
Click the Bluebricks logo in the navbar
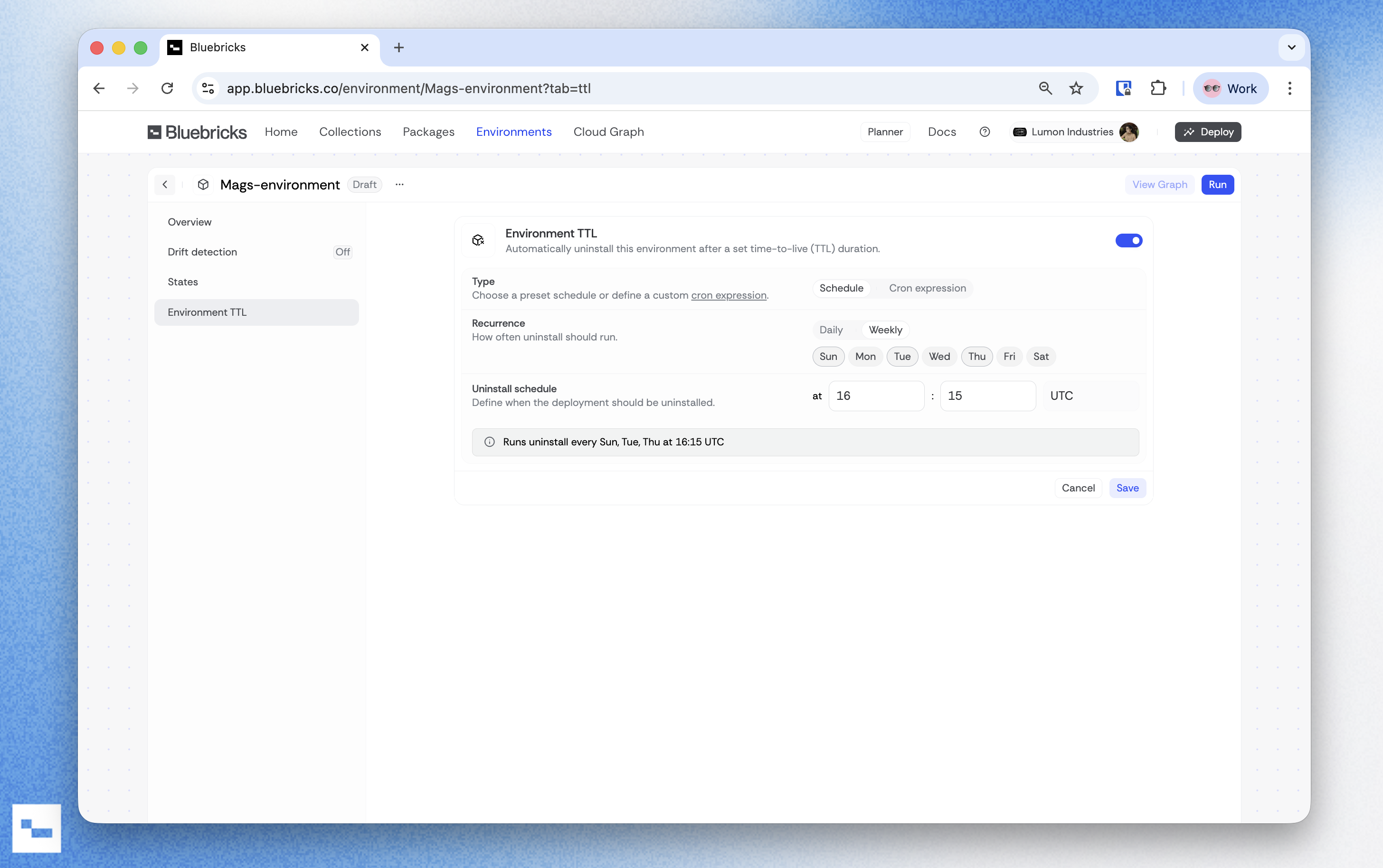point(197,132)
